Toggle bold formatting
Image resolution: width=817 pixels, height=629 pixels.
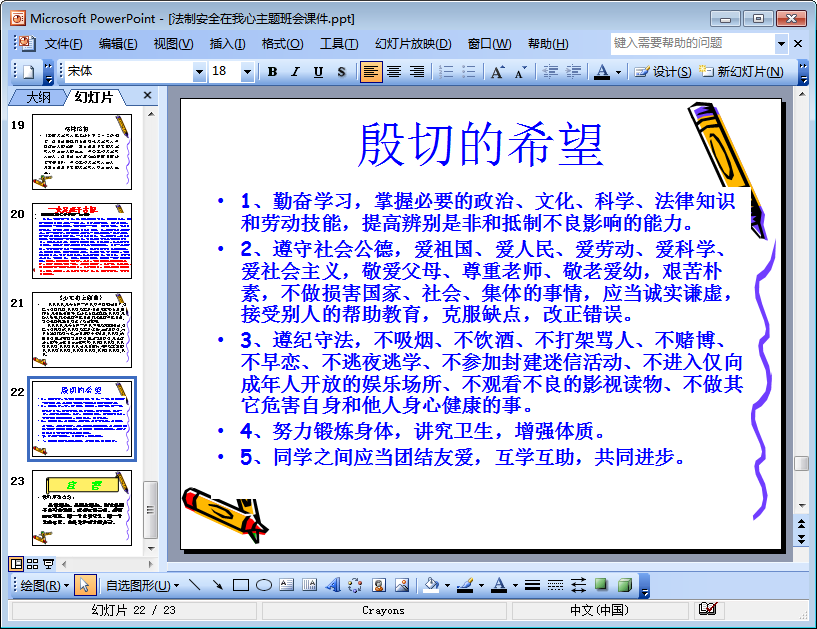272,71
